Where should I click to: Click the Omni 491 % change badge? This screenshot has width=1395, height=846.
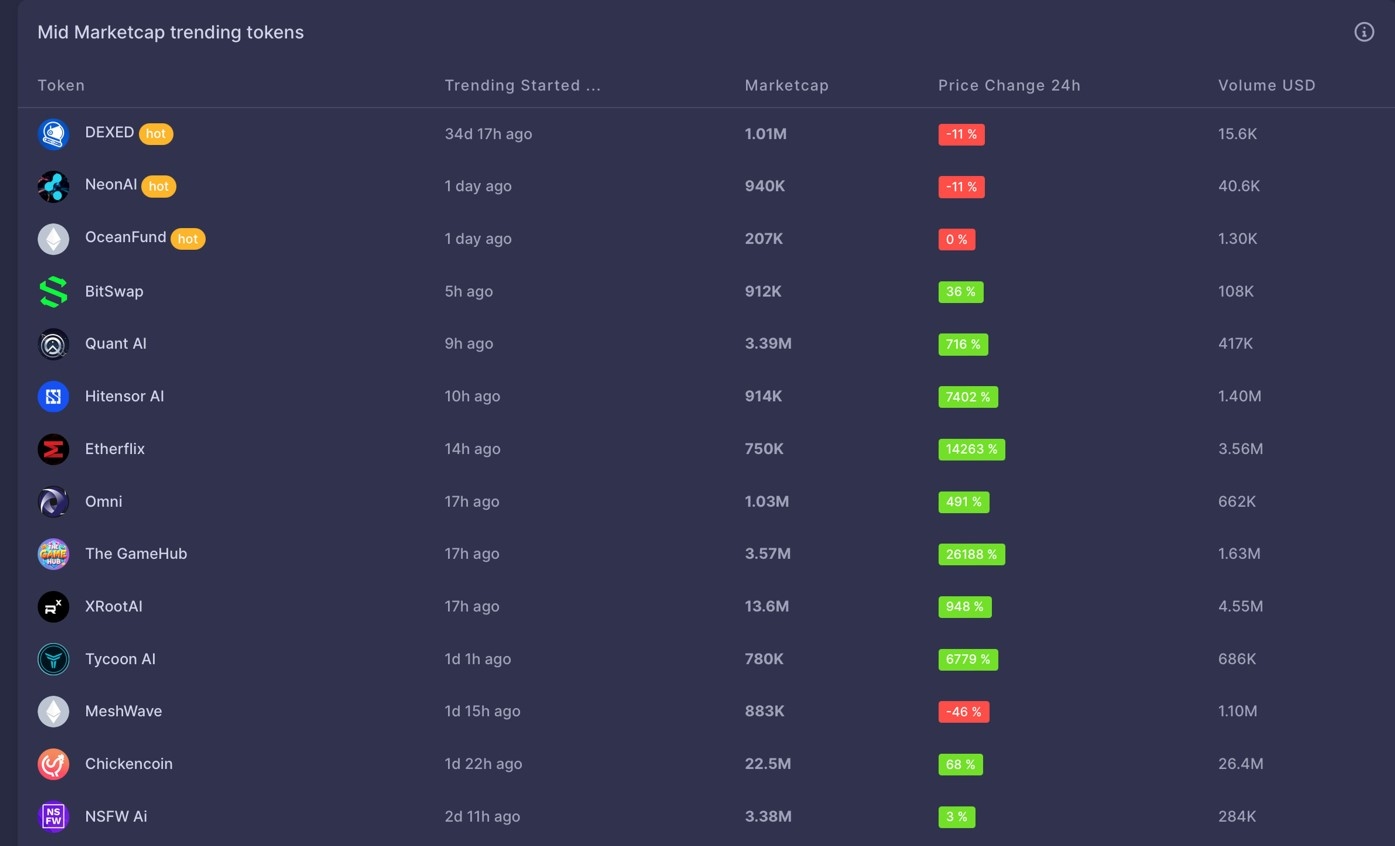[963, 502]
